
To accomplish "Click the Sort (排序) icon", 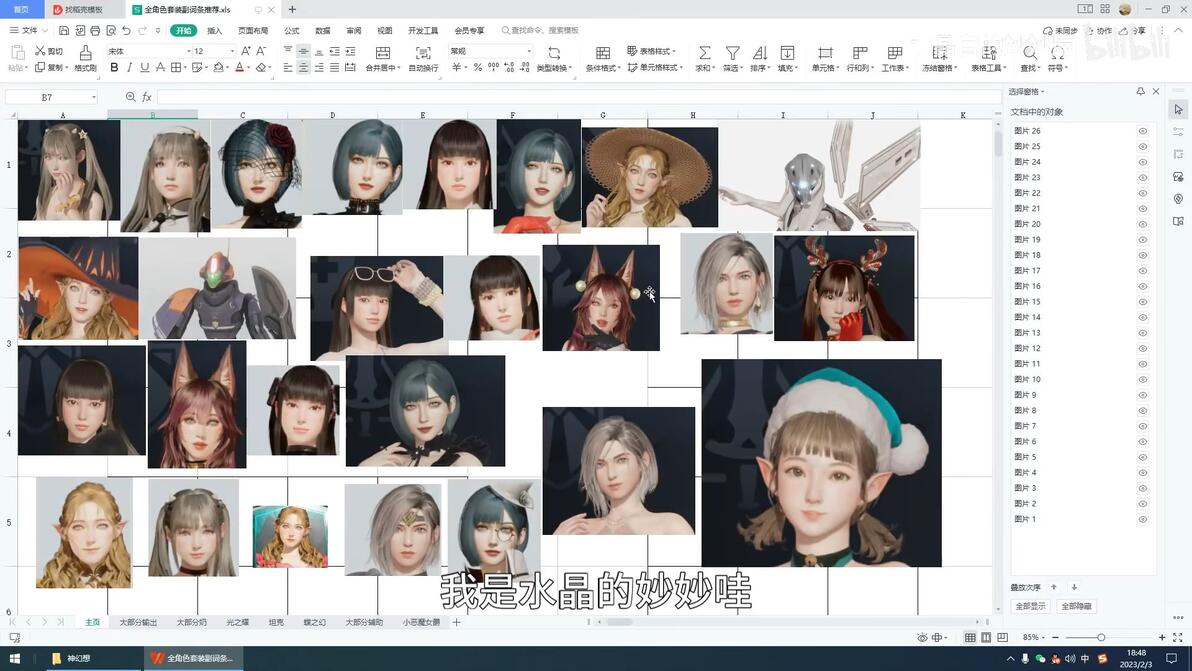I will click(759, 53).
